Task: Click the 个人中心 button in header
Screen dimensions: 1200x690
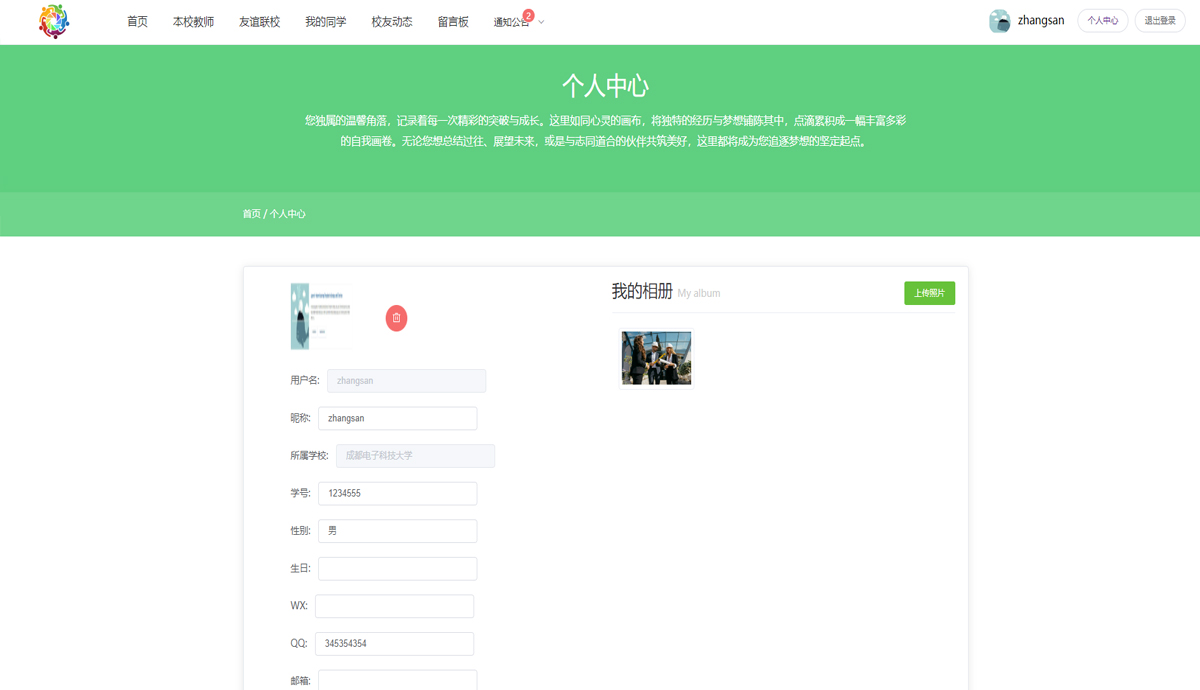Action: pos(1102,21)
